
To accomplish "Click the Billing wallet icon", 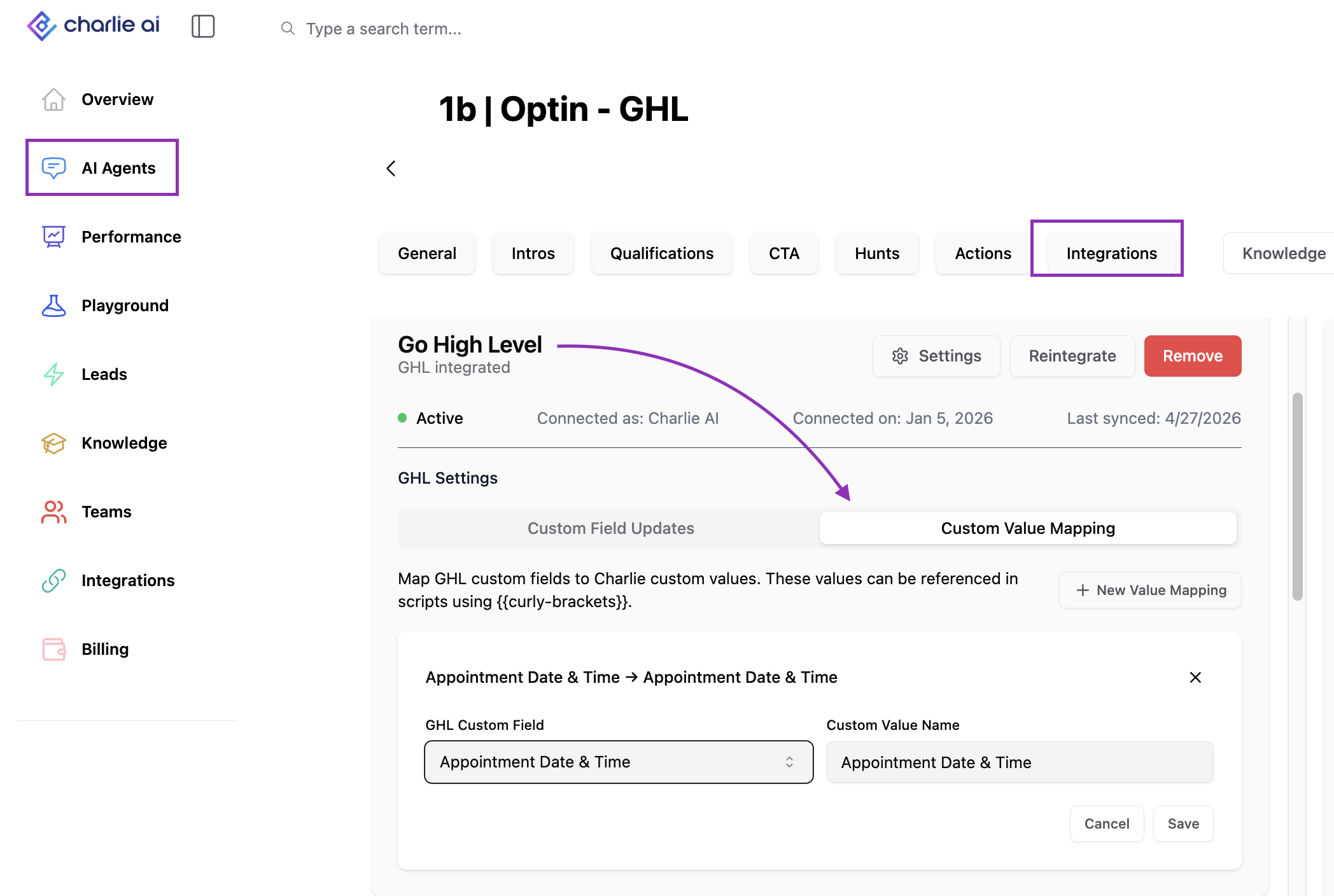I will [53, 649].
